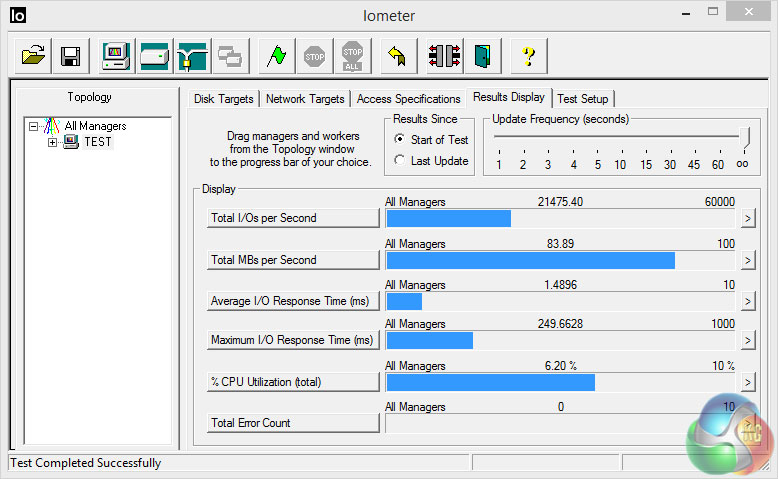Select the Start of Test radio button

(399, 139)
